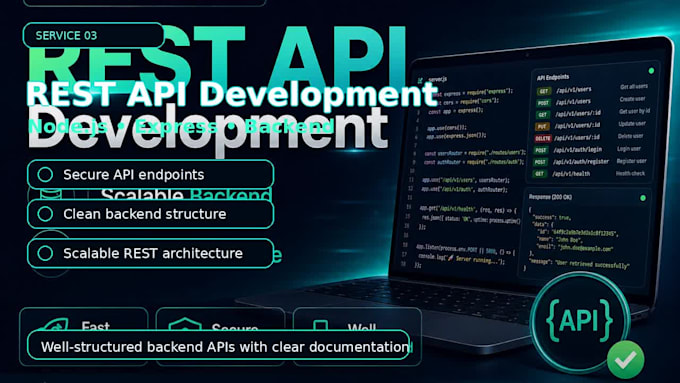Click the Secure API endpoints text
The width and height of the screenshot is (680, 383).
coord(134,174)
